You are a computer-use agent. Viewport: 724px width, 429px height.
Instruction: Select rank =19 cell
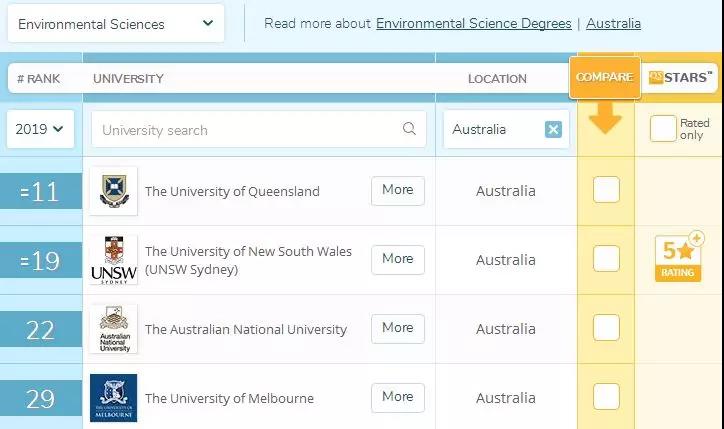click(41, 260)
